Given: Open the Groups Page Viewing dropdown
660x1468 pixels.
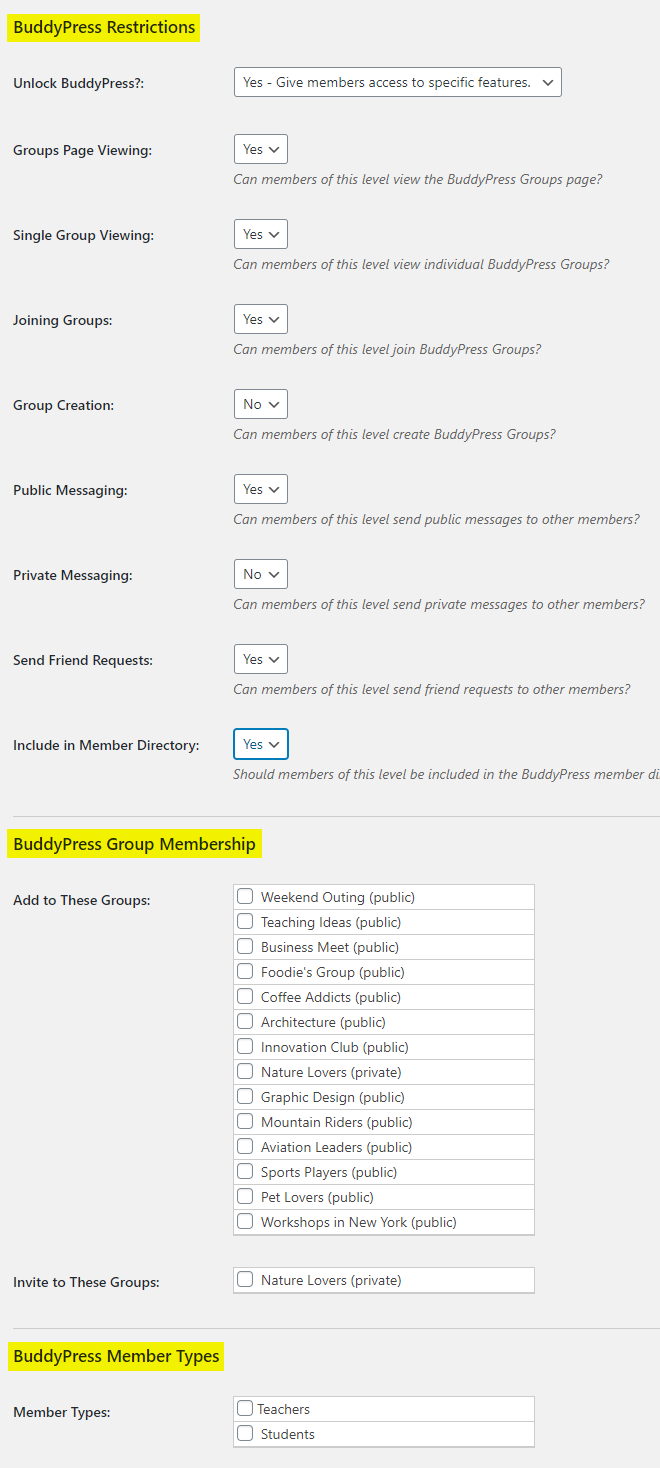Looking at the screenshot, I should [260, 149].
